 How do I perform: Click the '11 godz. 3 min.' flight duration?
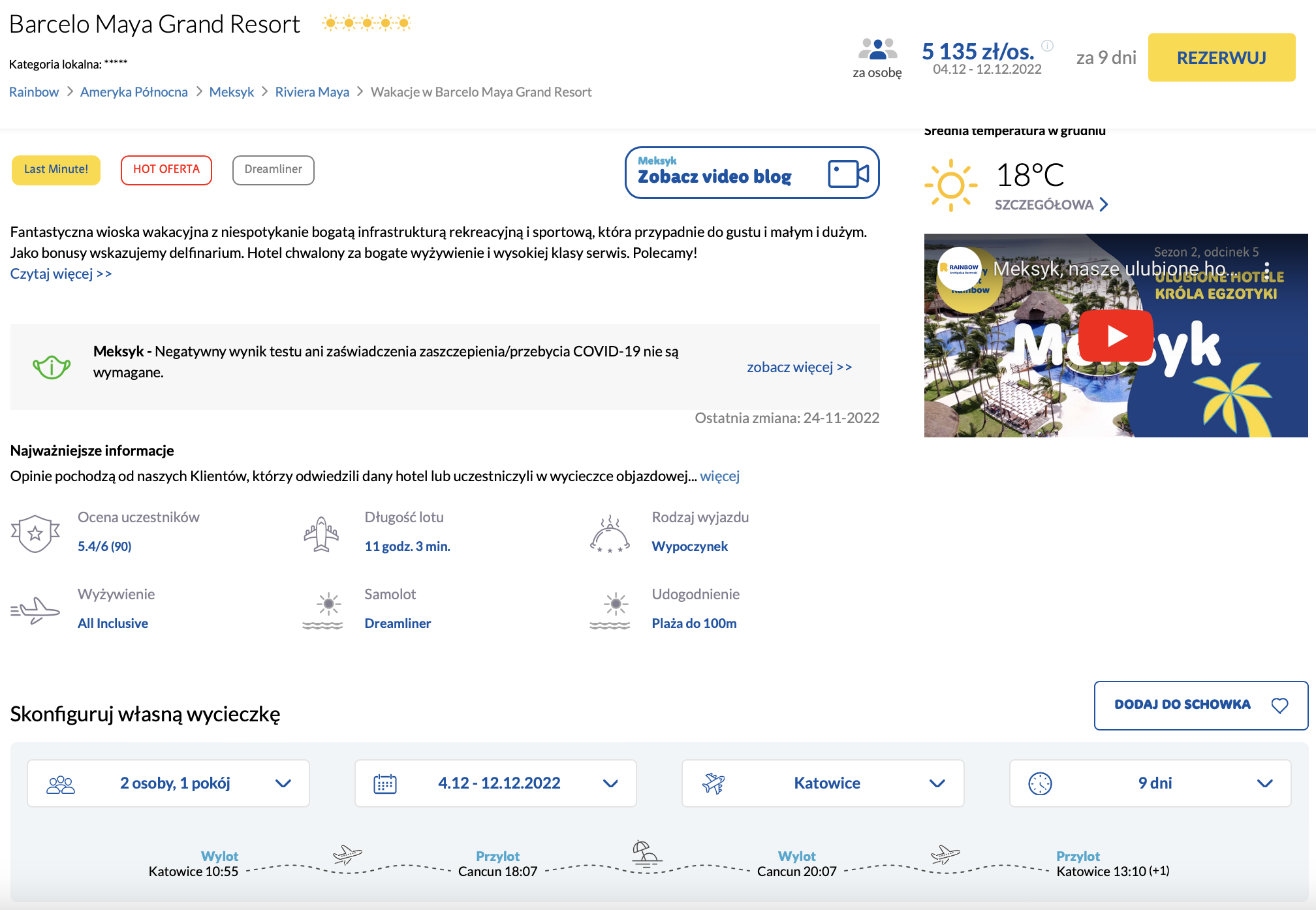[x=407, y=546]
